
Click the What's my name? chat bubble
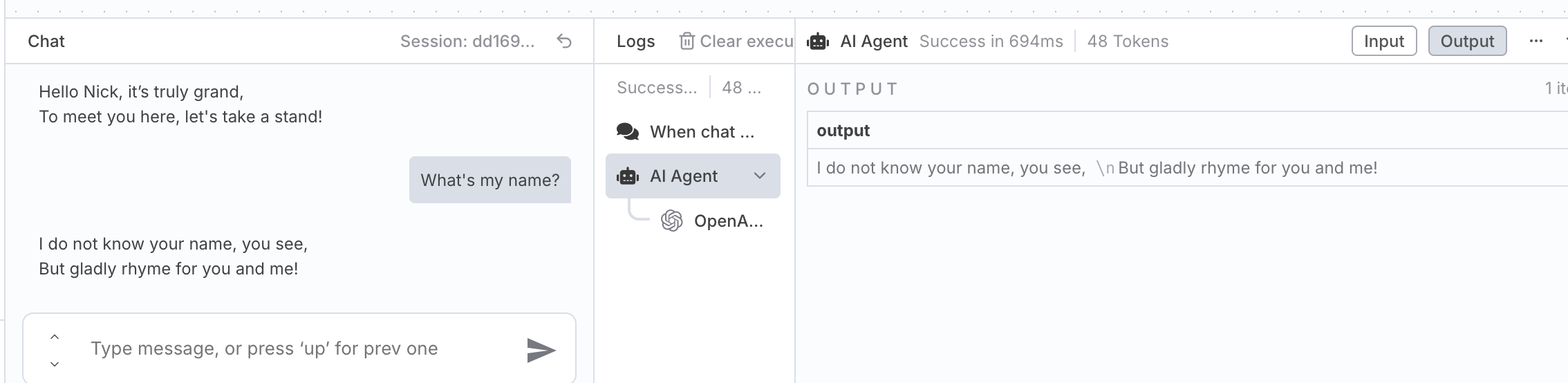490,180
